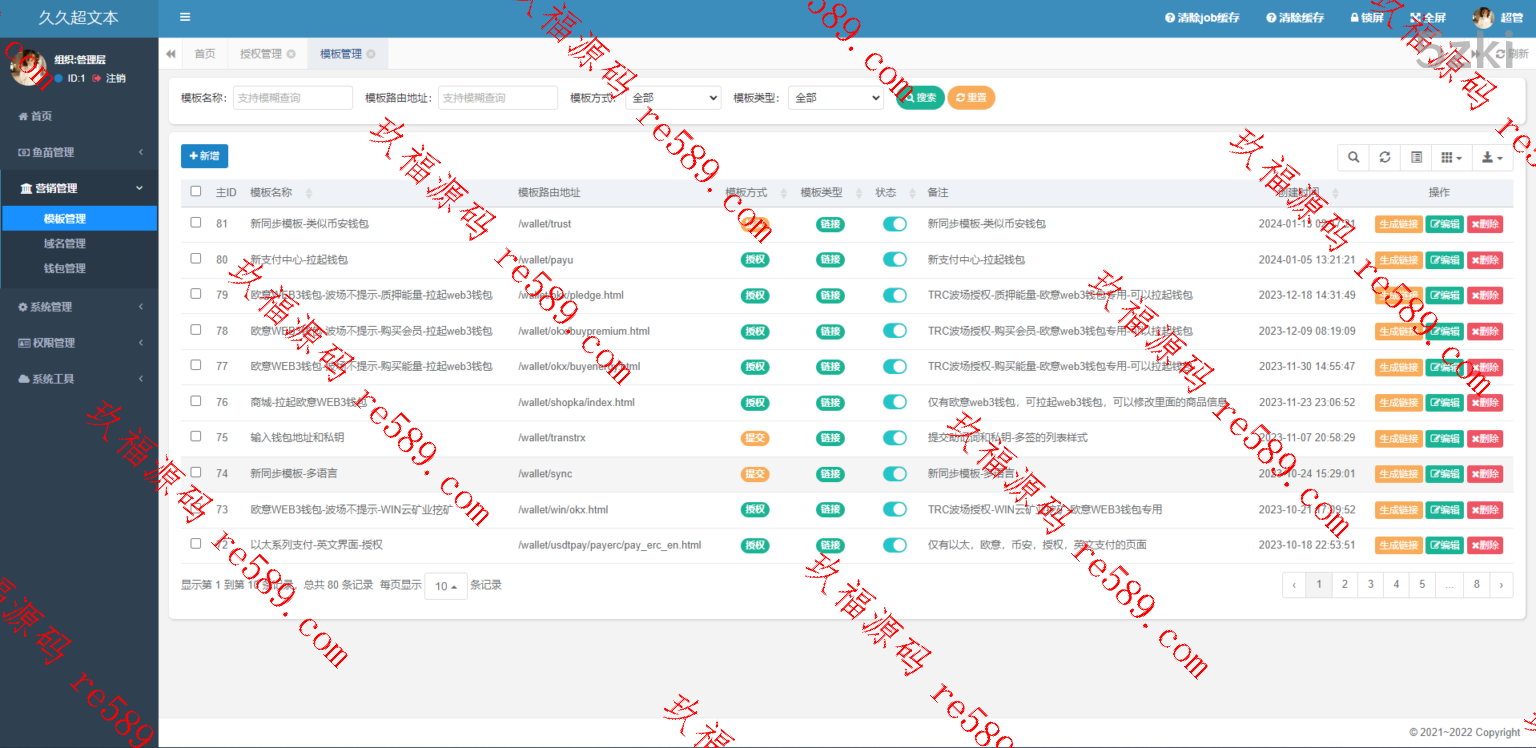Open 域名管理 in the sidebar menu
Viewport: 1536px width, 748px height.
(65, 243)
